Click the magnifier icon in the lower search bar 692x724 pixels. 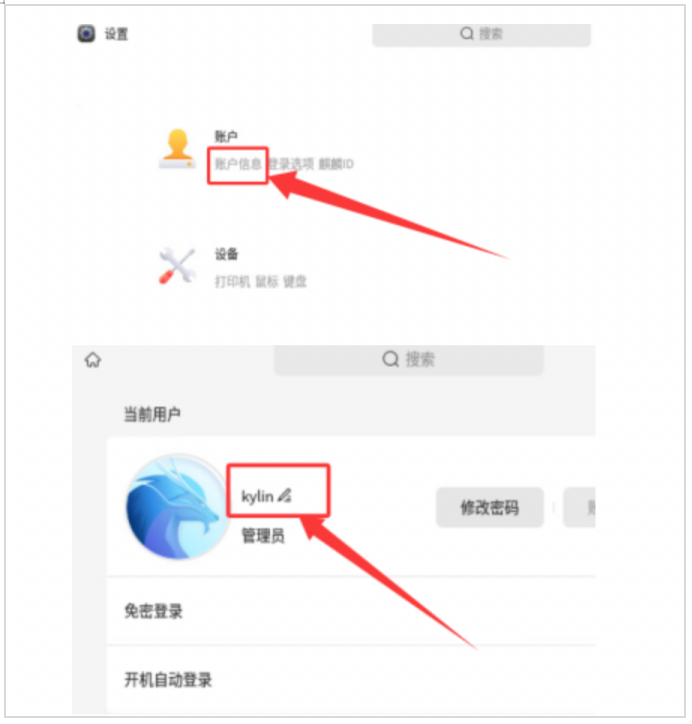click(392, 360)
